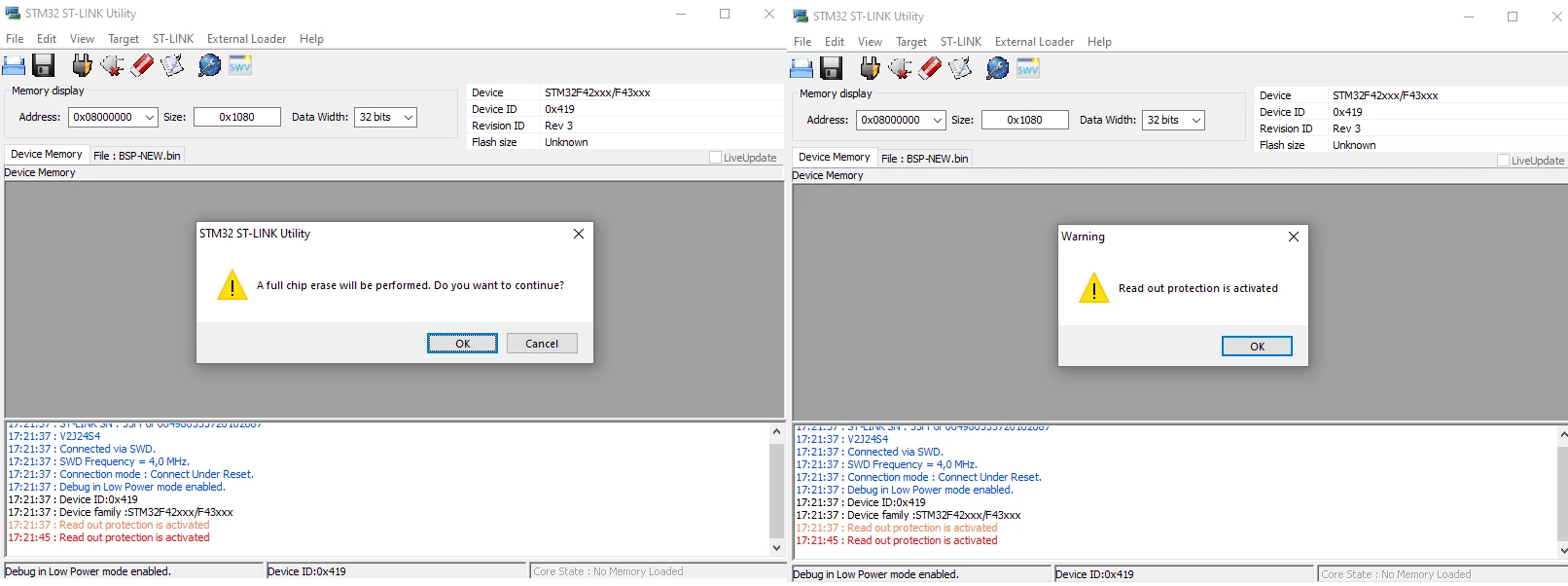The image size is (1568, 586).
Task: Log scrollbar down arrow in erase-prompt window
Action: pyautogui.click(x=776, y=548)
